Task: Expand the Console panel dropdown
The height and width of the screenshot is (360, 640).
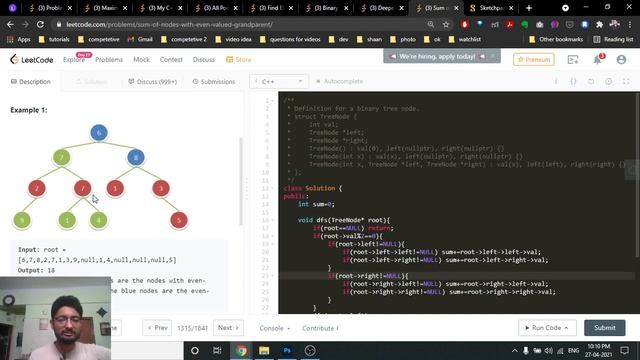Action: (x=275, y=328)
